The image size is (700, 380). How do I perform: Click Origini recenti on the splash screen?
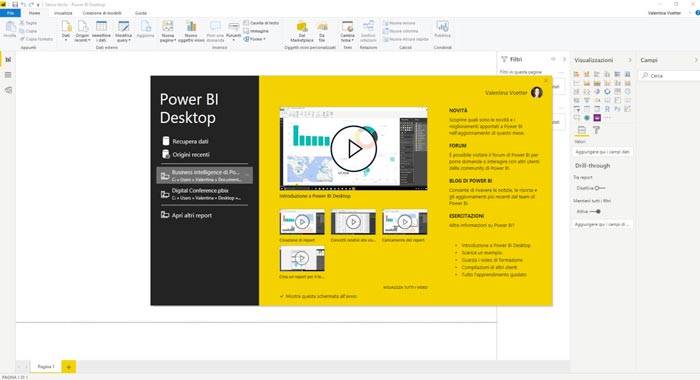[186, 155]
